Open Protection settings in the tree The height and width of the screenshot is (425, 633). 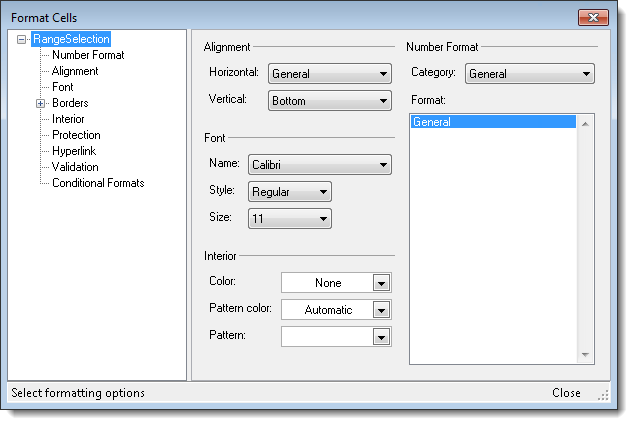click(x=76, y=135)
